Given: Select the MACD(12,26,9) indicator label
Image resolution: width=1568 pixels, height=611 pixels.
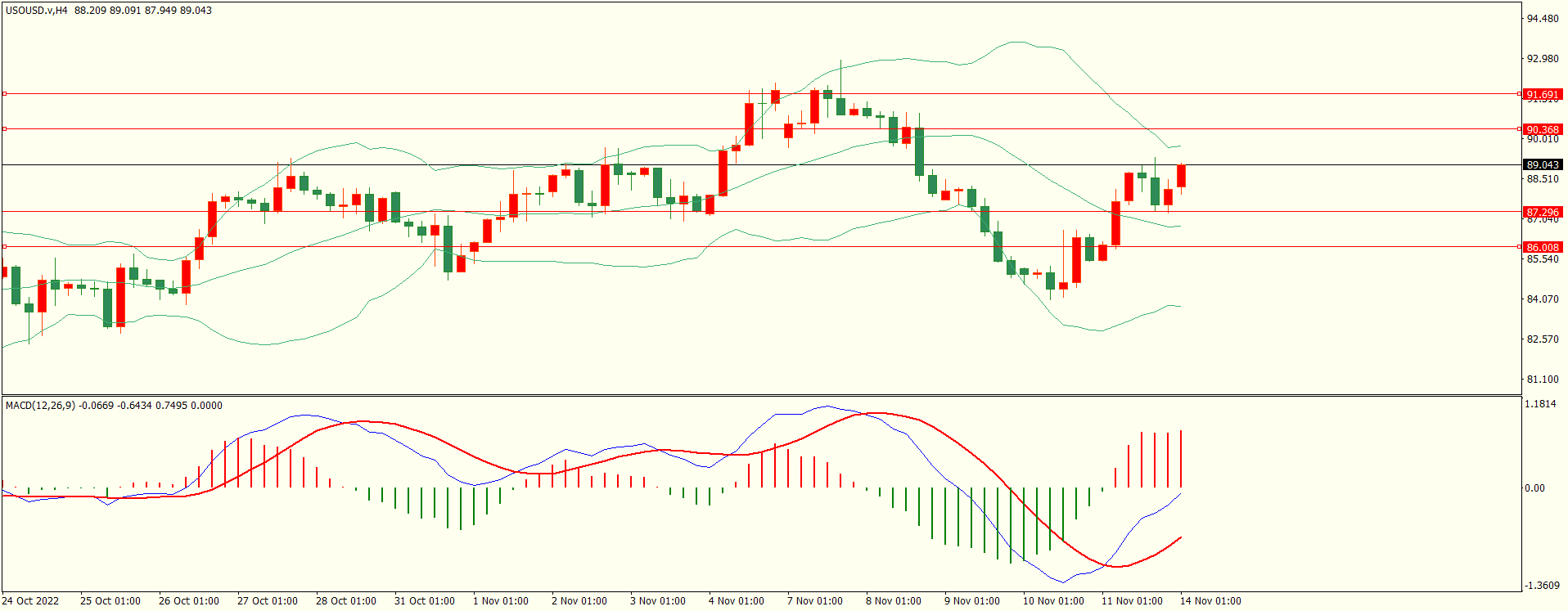Looking at the screenshot, I should tap(40, 405).
